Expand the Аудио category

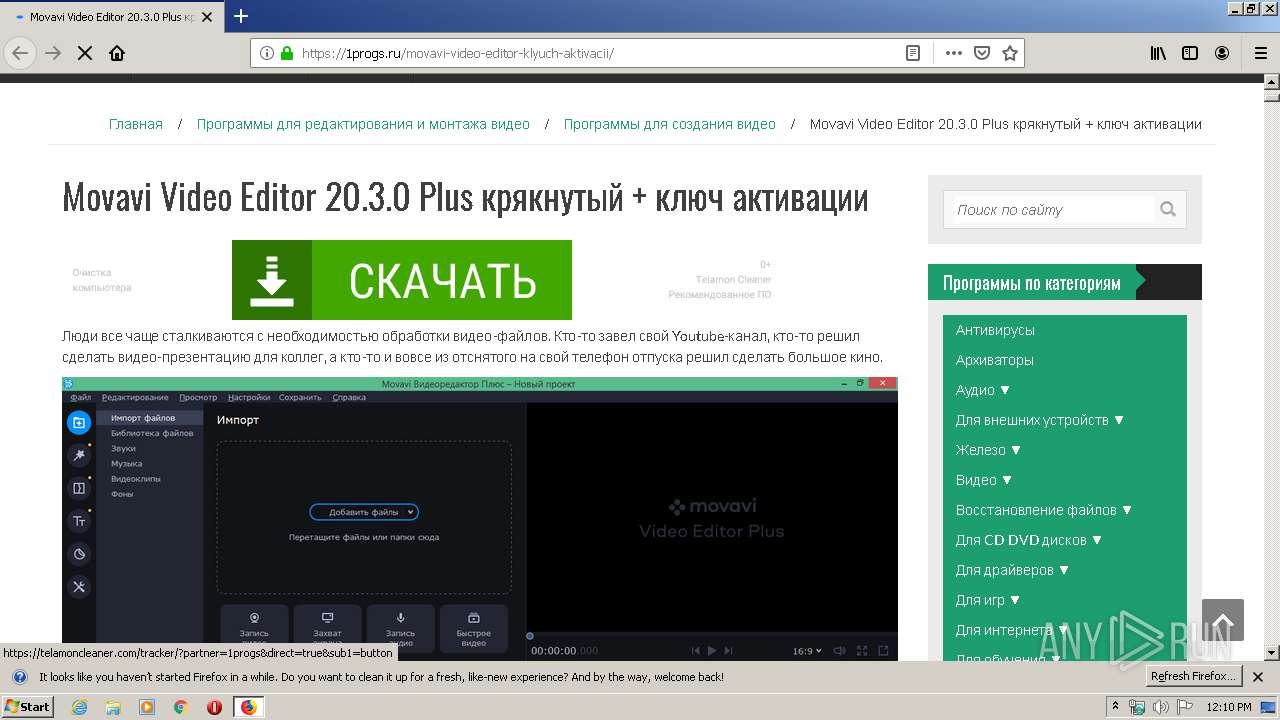(983, 390)
